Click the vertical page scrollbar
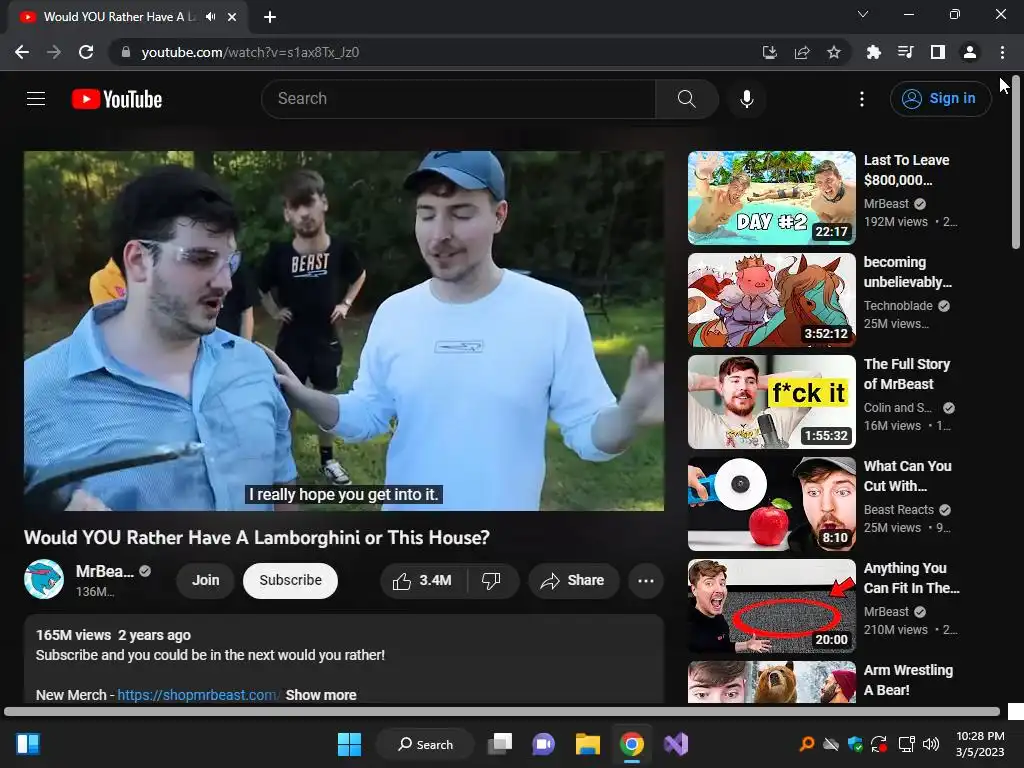 (1016, 161)
